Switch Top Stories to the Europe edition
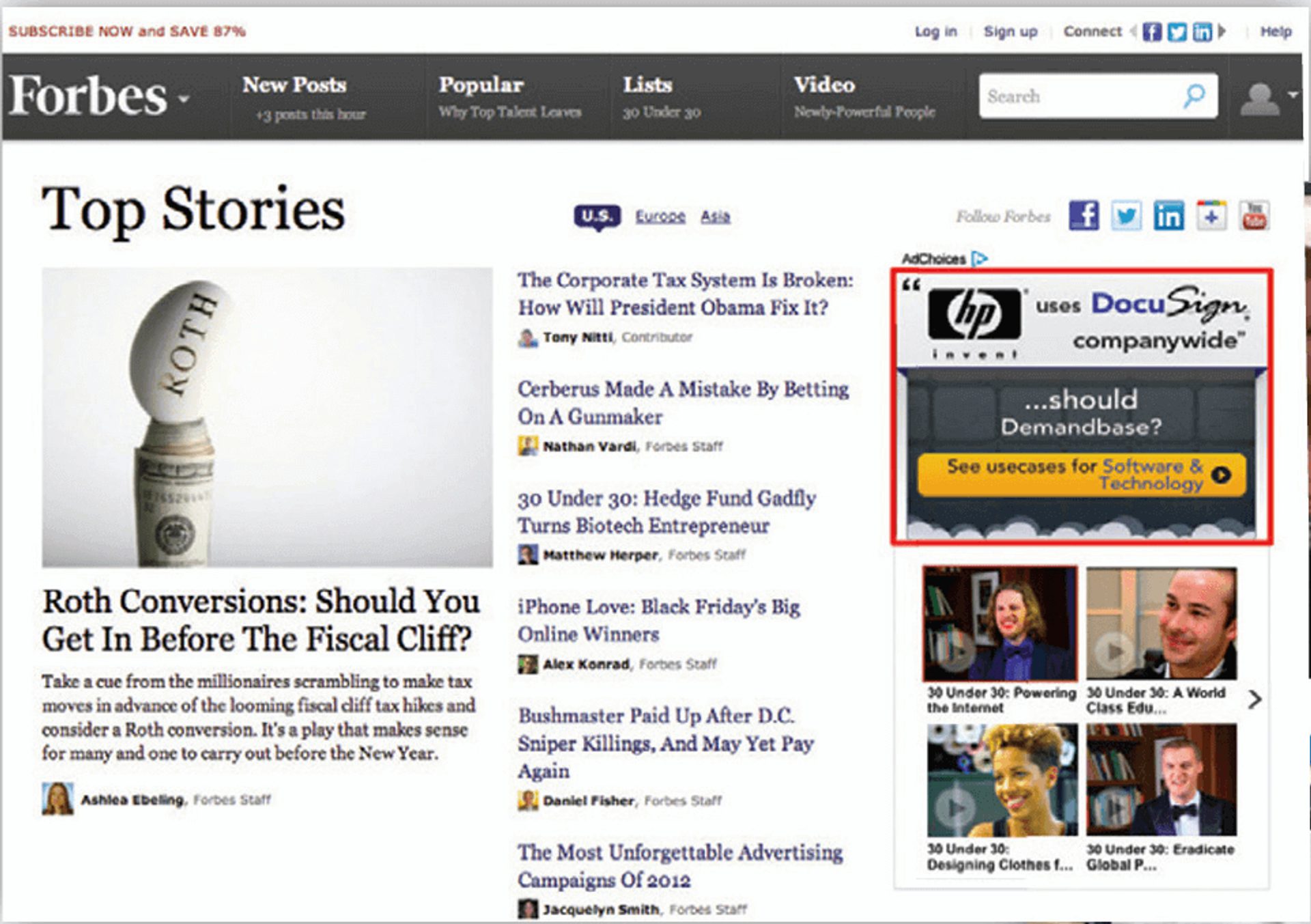Screen dimensions: 1311x924 [660, 216]
